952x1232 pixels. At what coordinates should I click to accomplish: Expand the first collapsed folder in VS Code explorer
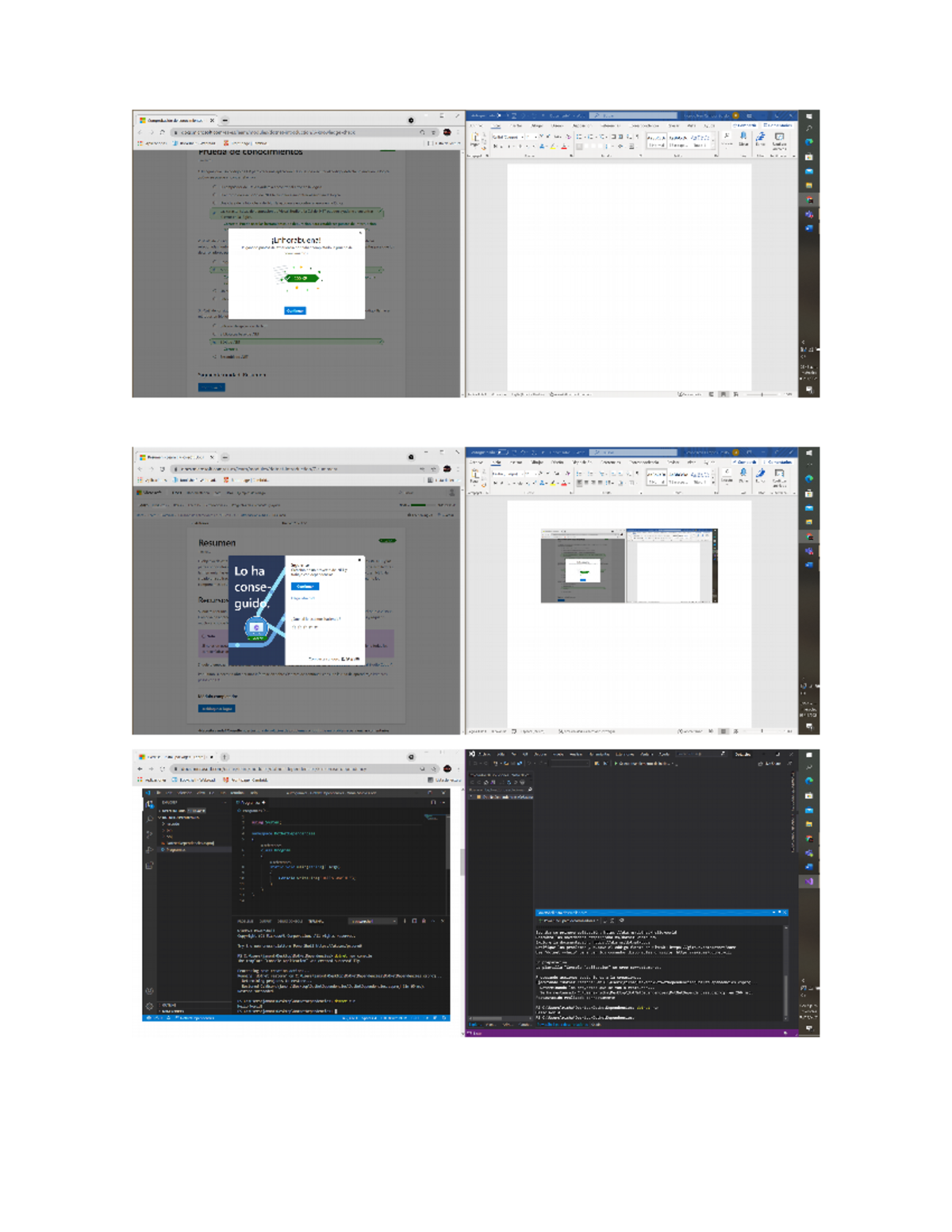click(164, 823)
